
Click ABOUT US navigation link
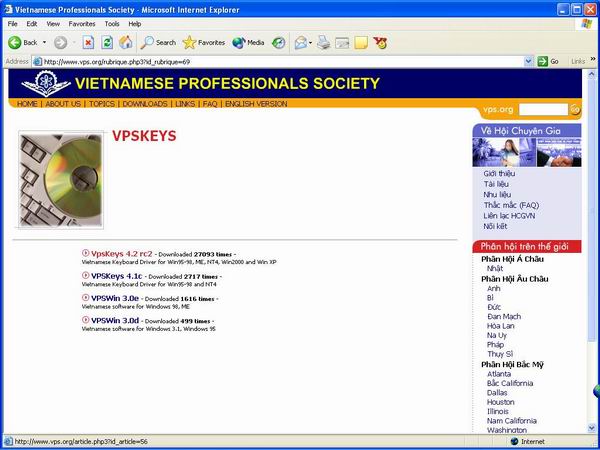pyautogui.click(x=63, y=104)
